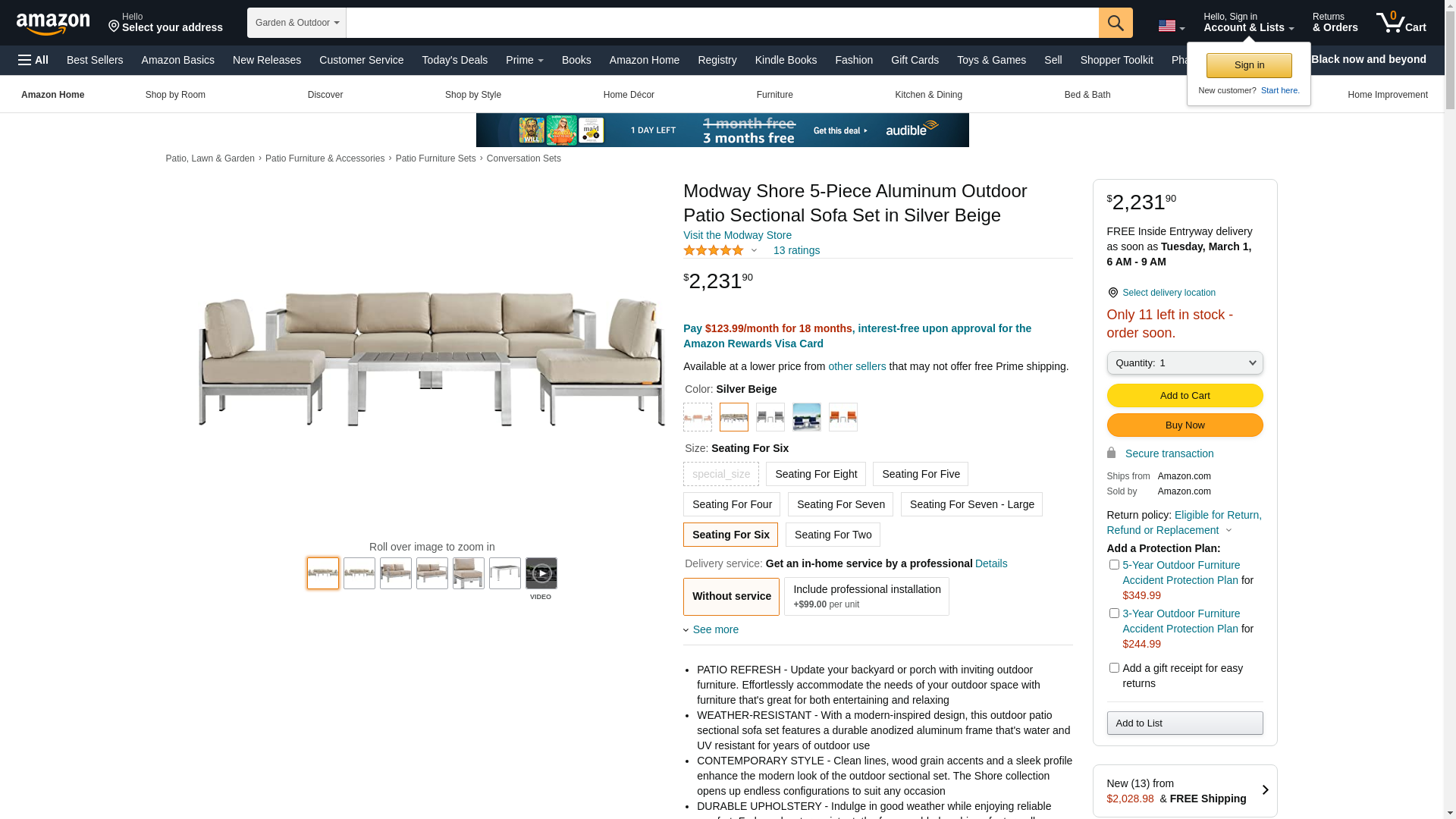Open the New sellers offer arrow
1456x819 pixels.
tap(1265, 790)
